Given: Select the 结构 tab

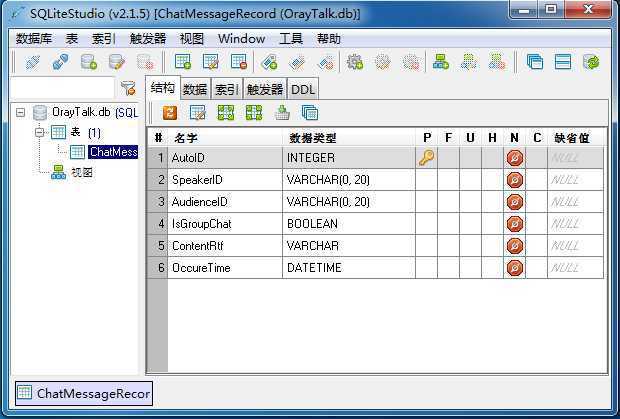Looking at the screenshot, I should (163, 87).
